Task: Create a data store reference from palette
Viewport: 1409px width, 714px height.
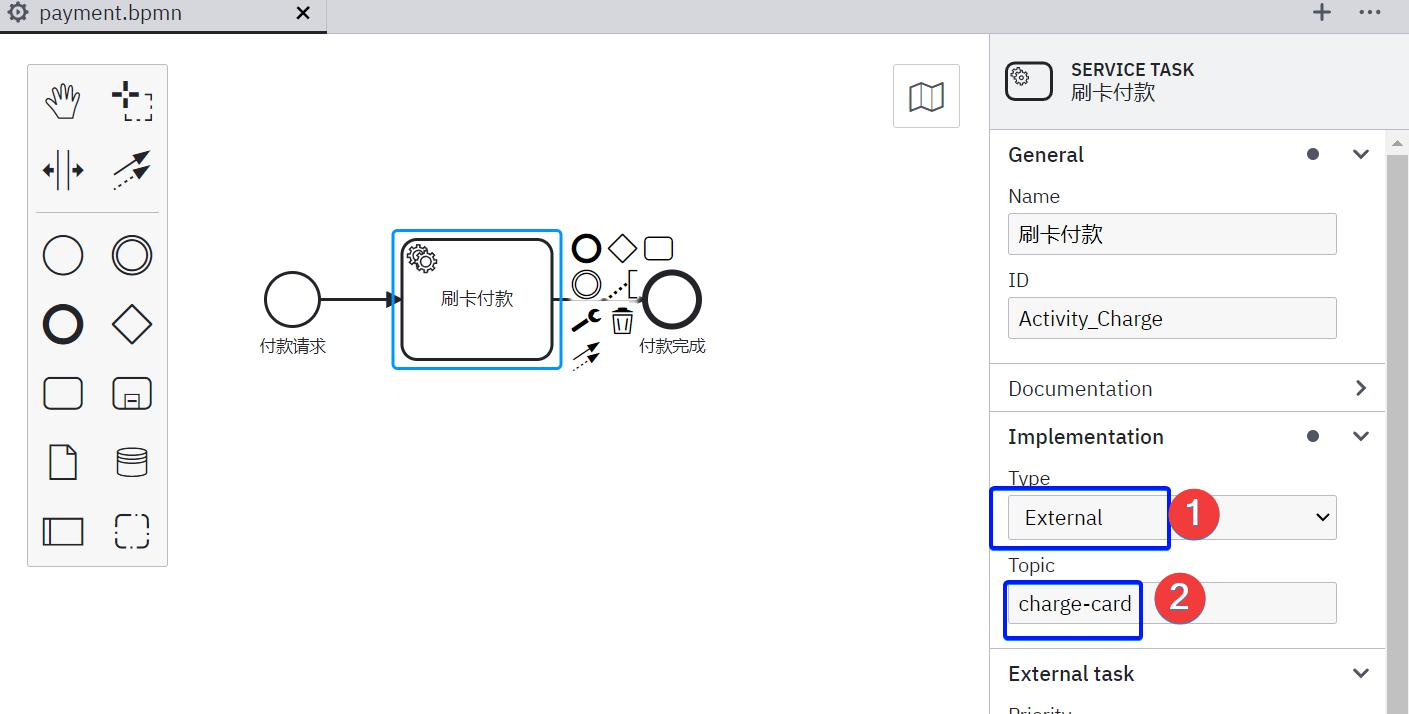Action: coord(132,462)
